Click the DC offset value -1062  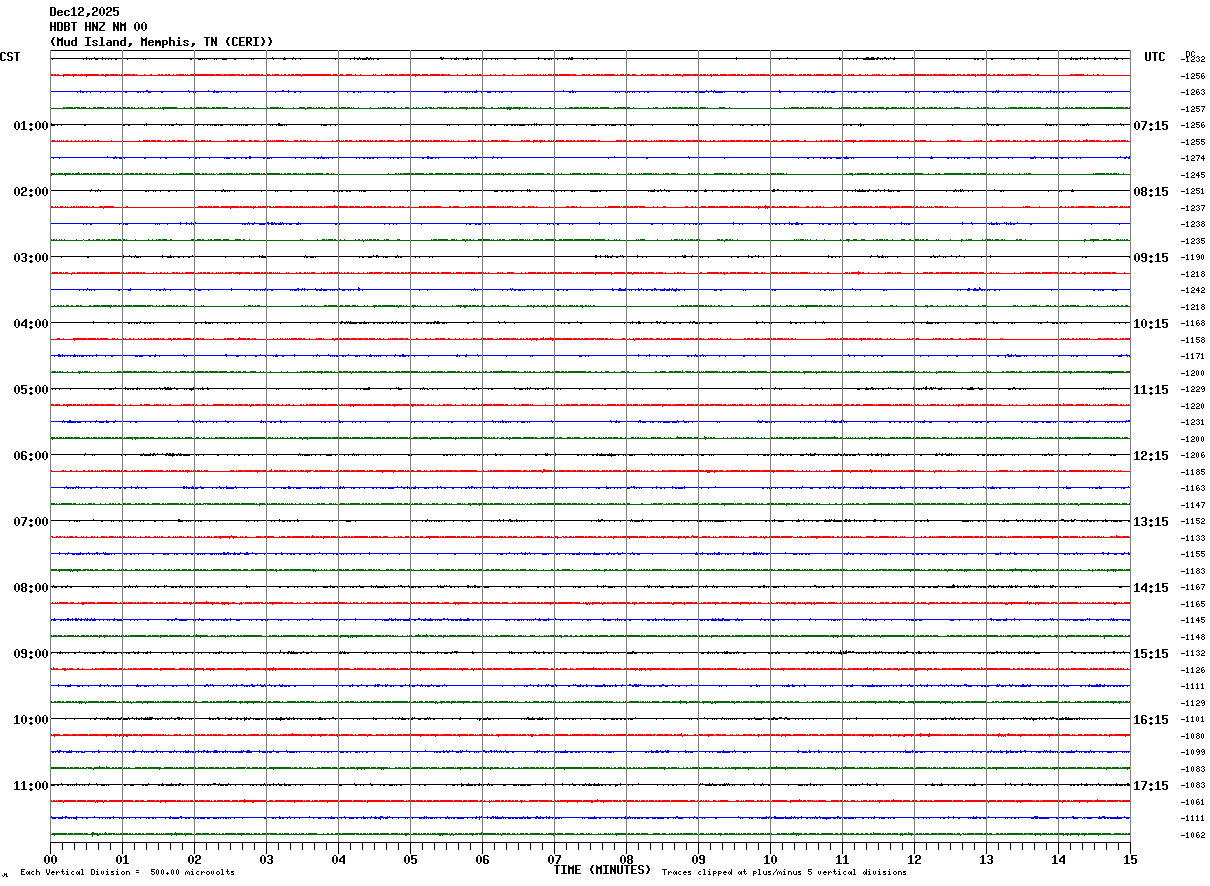pos(1193,835)
